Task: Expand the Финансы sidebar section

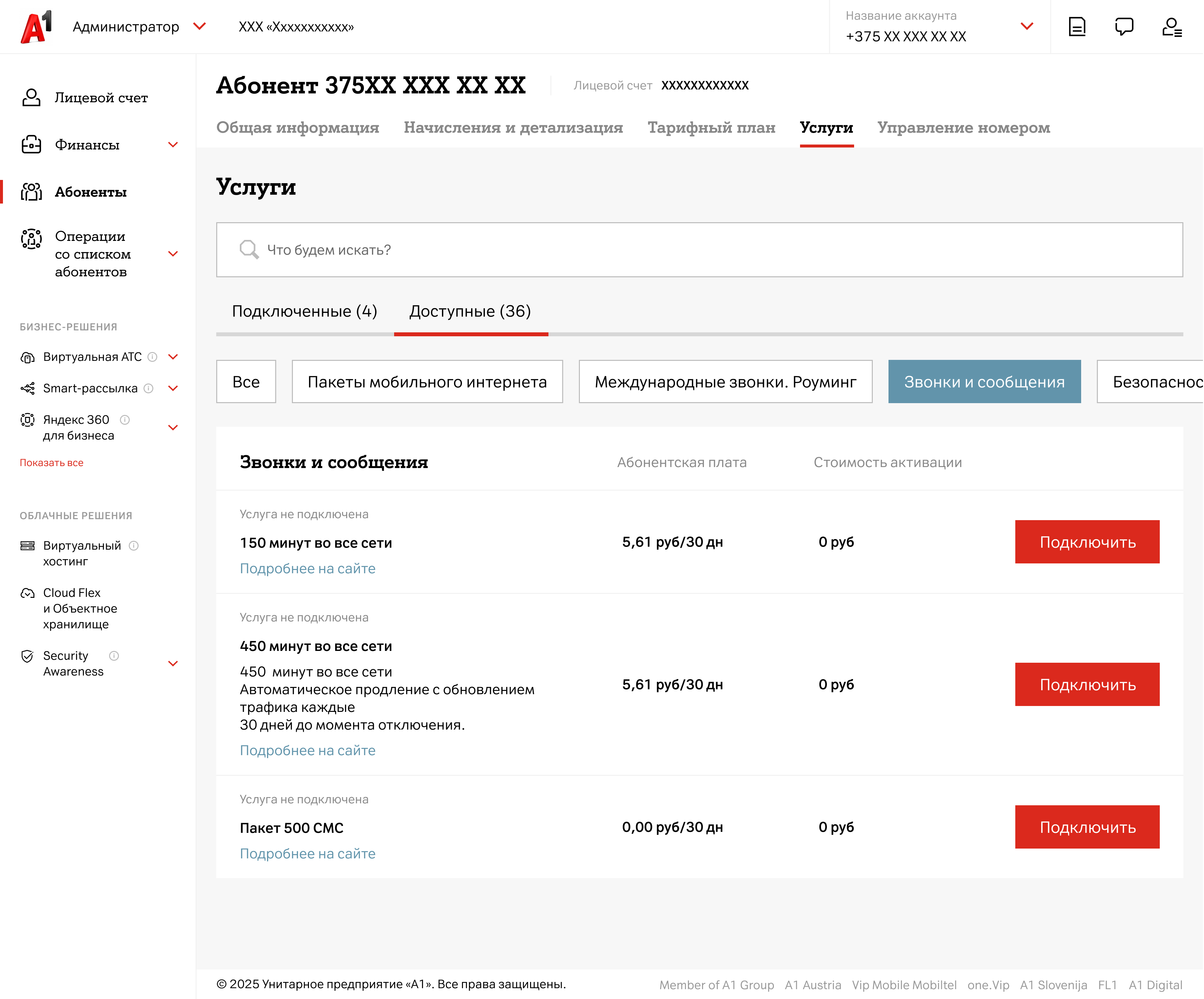Action: tap(173, 145)
